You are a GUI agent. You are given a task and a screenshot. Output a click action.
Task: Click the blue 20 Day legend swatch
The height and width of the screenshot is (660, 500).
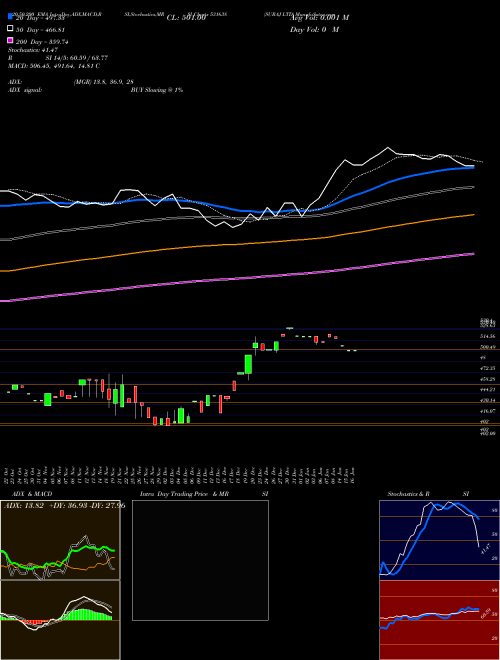click(10, 16)
